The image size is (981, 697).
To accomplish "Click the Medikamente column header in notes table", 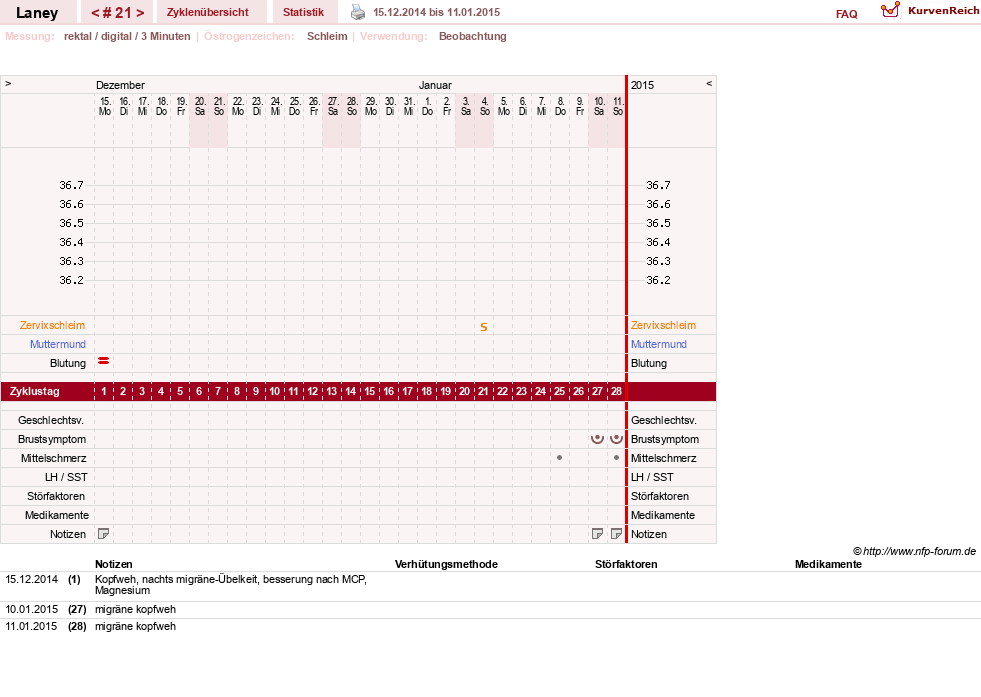I will [828, 564].
